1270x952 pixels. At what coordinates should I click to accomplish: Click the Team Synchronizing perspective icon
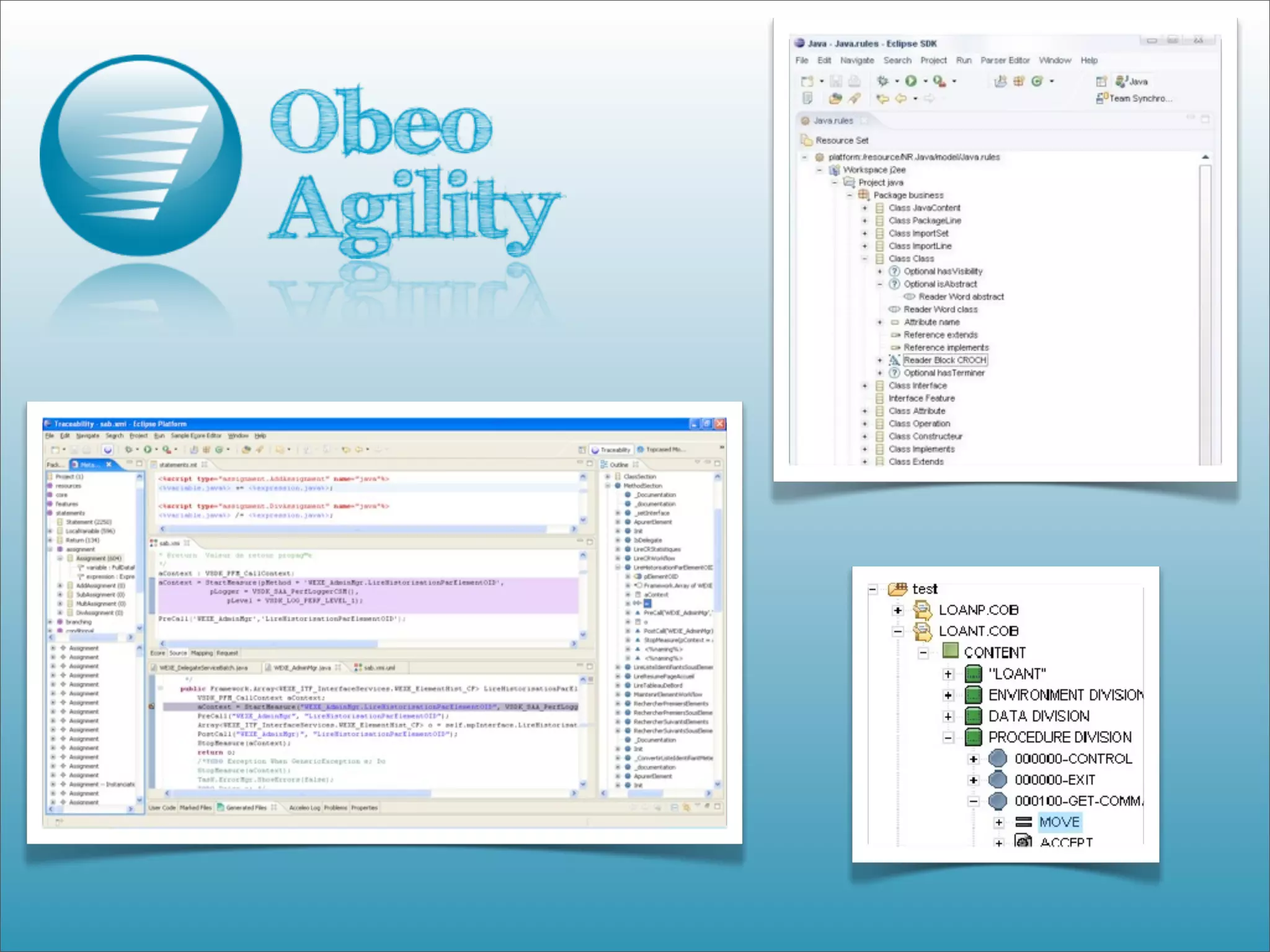pyautogui.click(x=1102, y=98)
